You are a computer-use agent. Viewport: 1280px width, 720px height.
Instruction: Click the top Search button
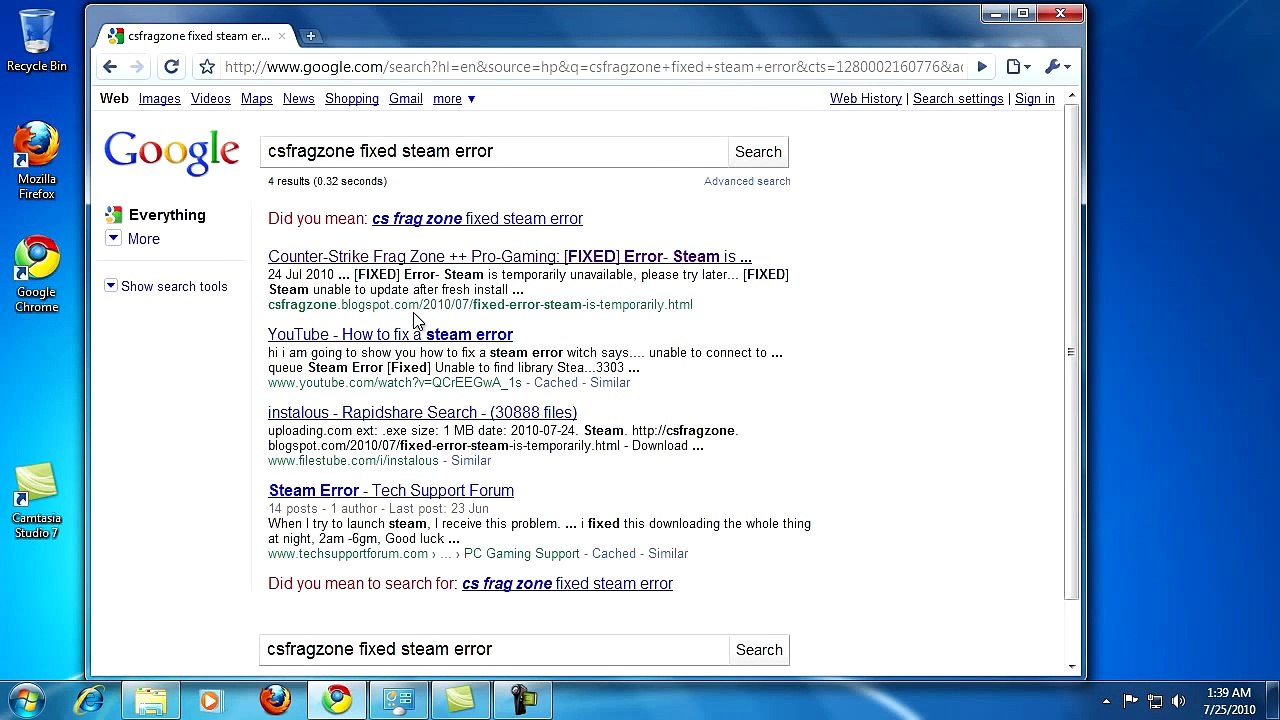[x=758, y=152]
